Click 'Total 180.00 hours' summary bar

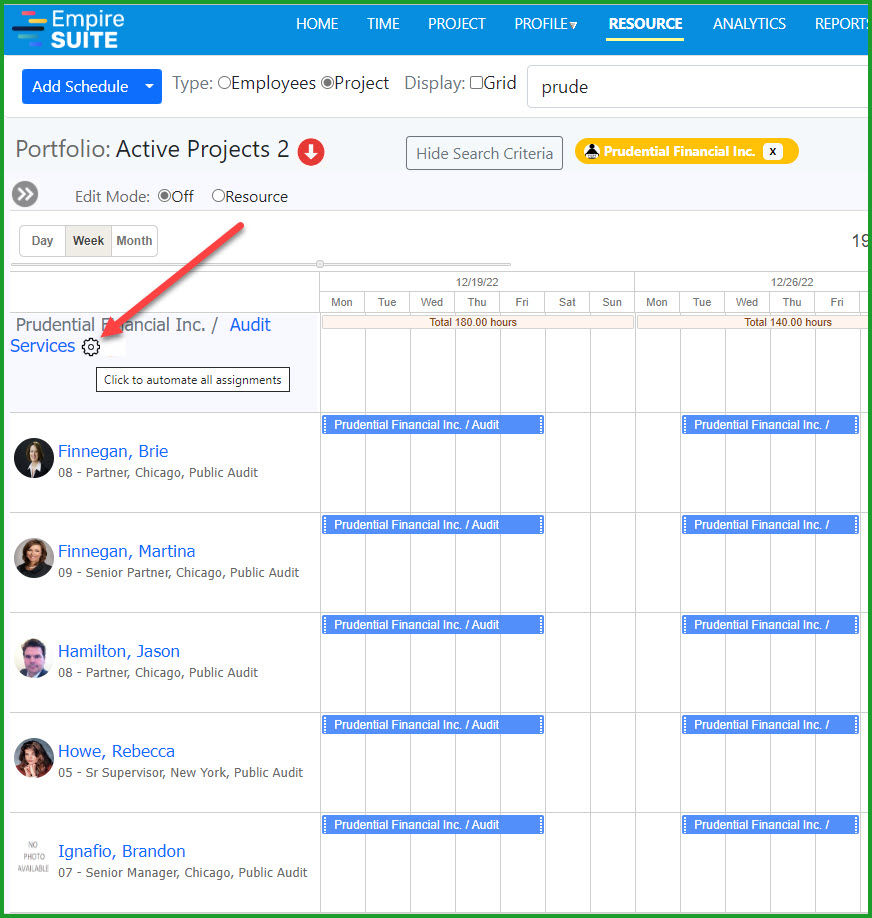pyautogui.click(x=478, y=323)
